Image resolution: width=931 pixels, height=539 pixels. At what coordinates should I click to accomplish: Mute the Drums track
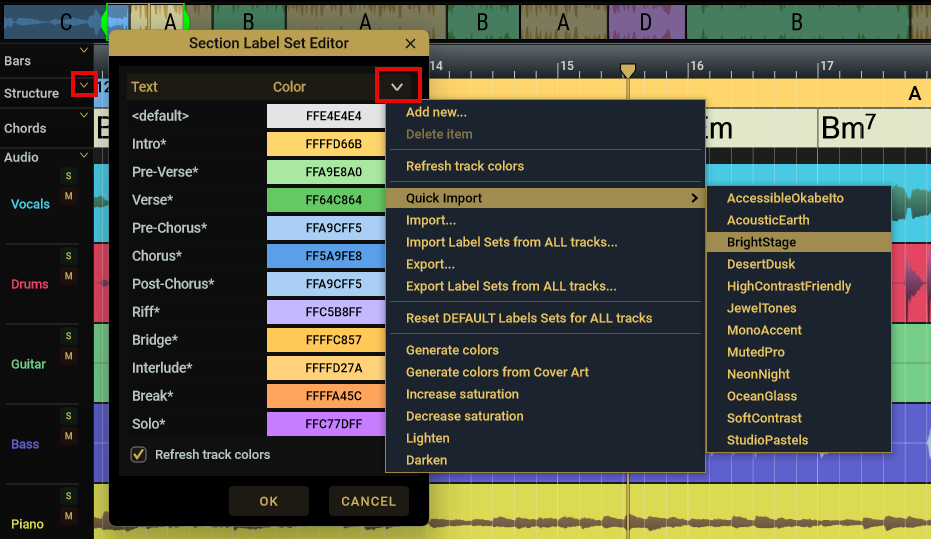coord(68,276)
